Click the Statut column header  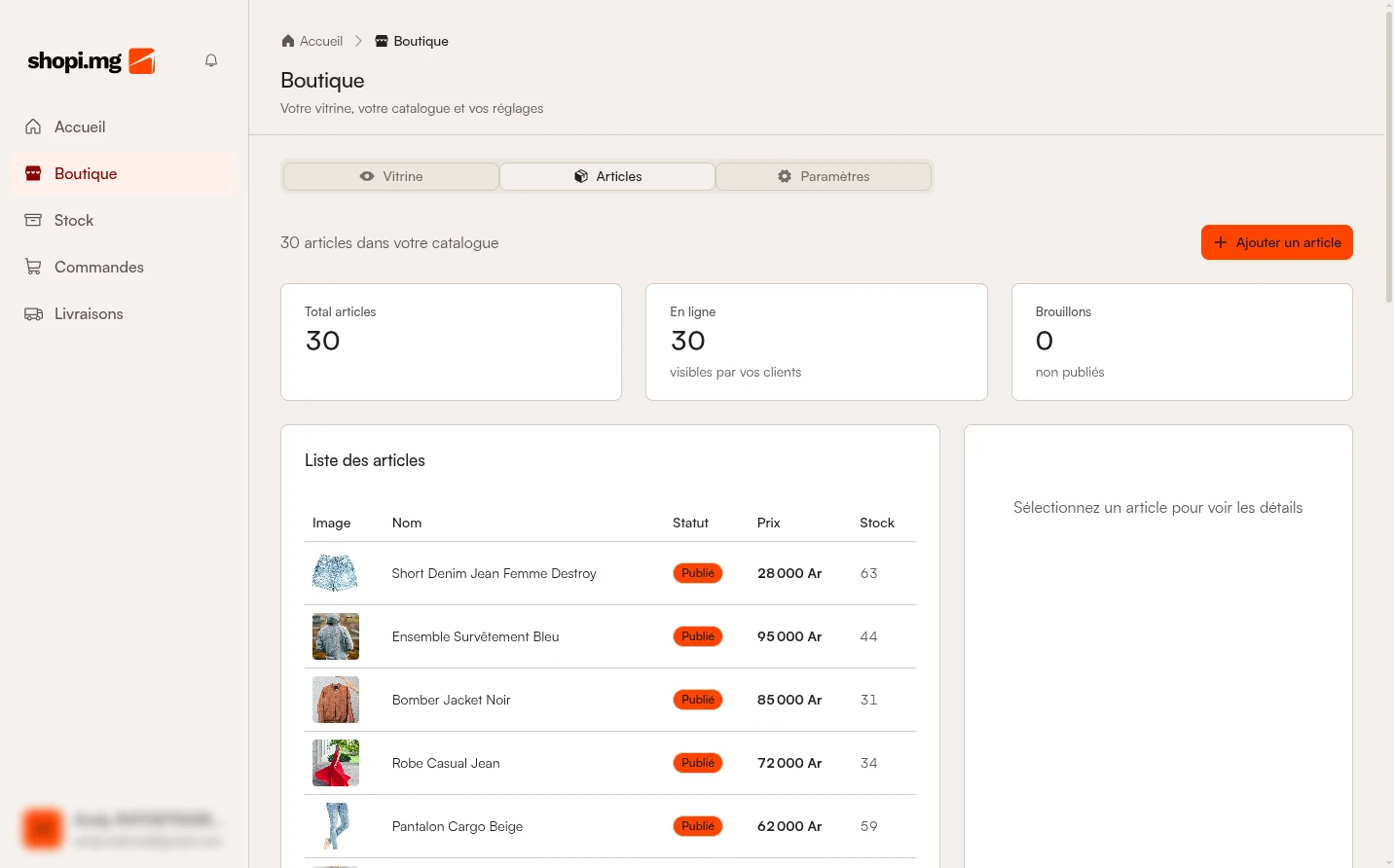coord(690,523)
